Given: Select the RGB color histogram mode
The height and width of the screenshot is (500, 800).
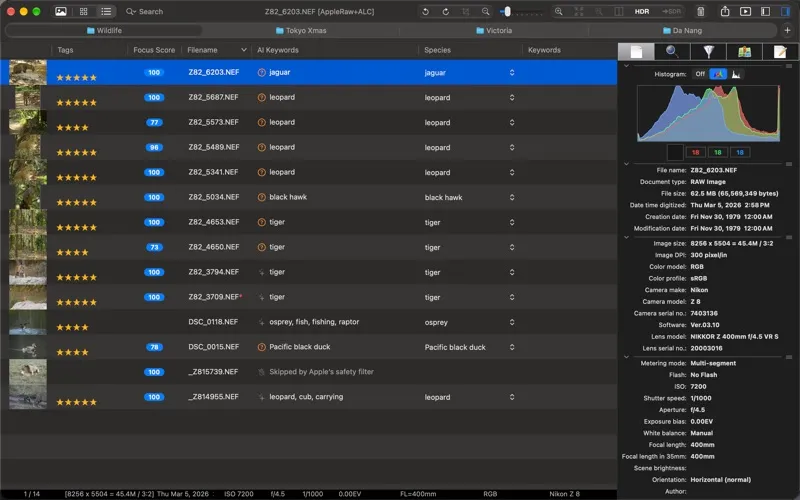Looking at the screenshot, I should (x=718, y=74).
